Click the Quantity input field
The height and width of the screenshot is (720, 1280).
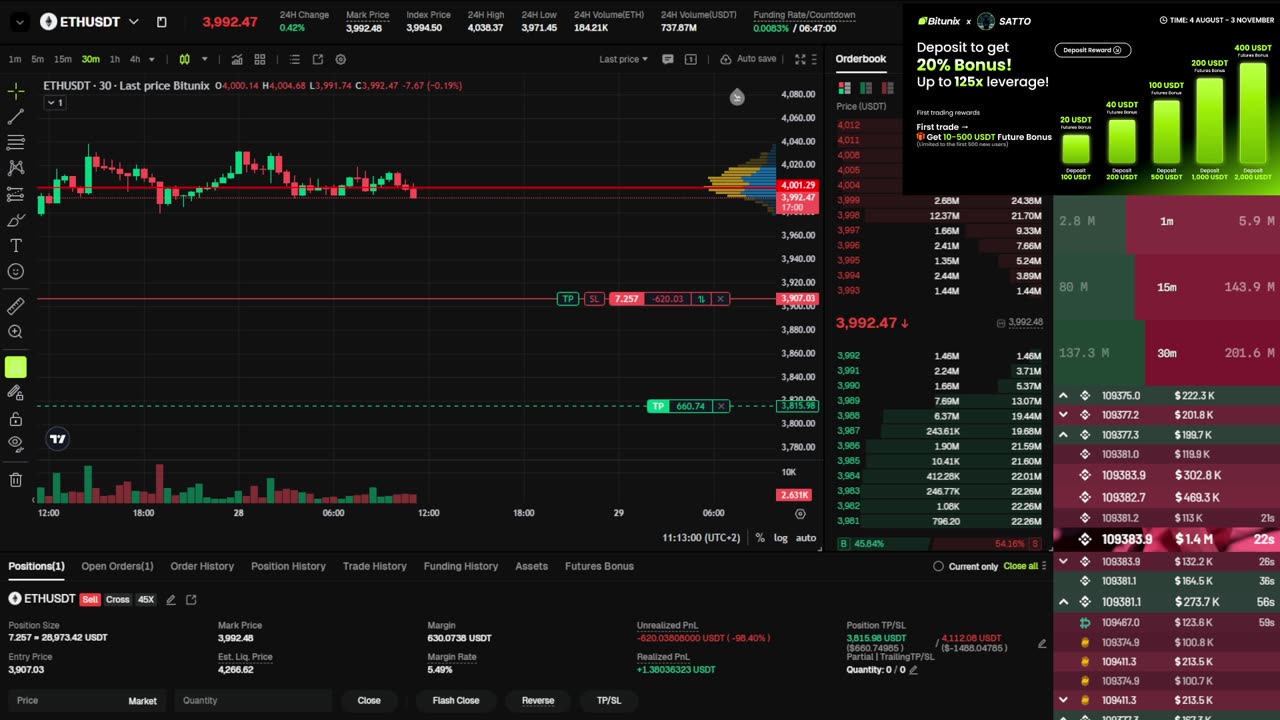point(254,700)
